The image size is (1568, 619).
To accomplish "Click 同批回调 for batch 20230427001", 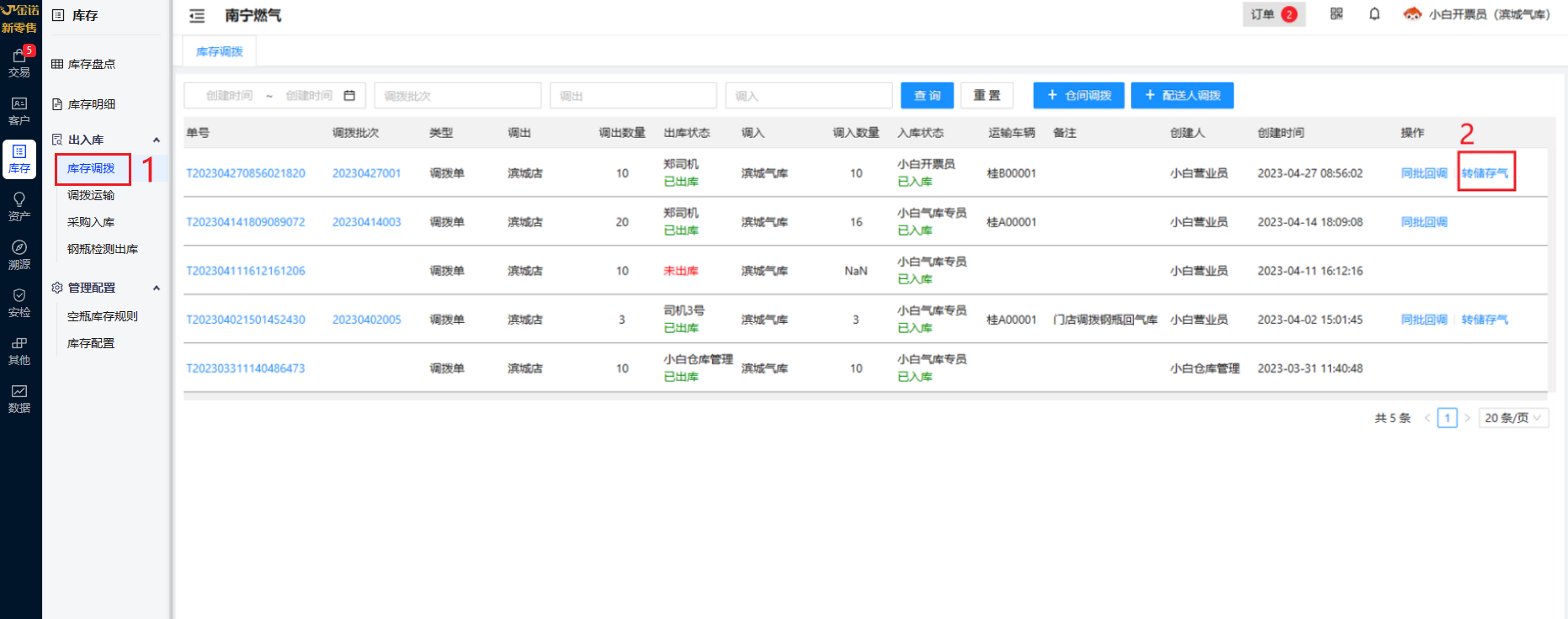I will click(x=1424, y=173).
